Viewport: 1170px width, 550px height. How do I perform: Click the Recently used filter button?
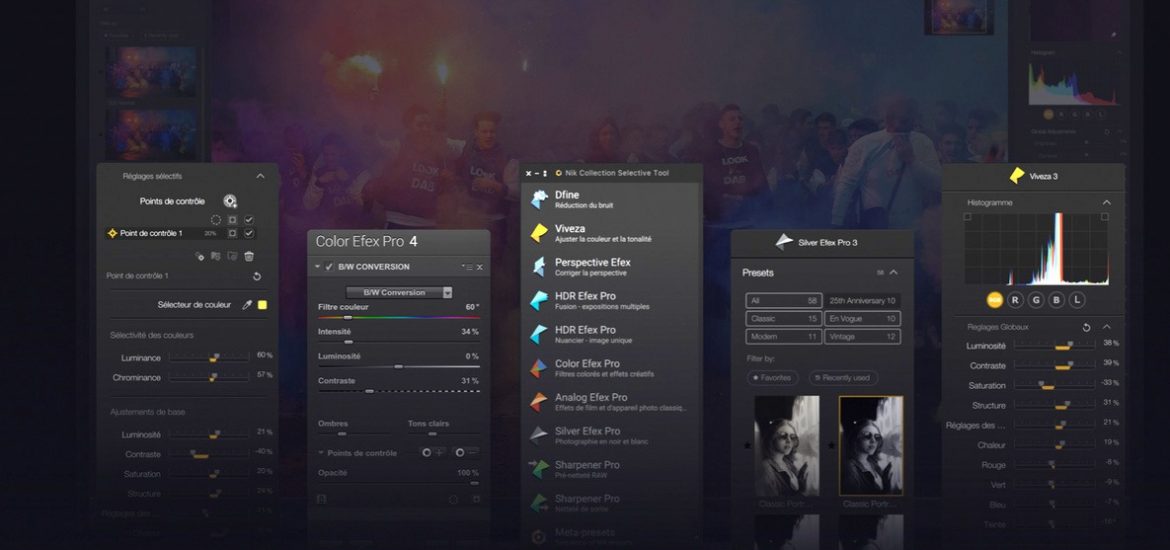(x=843, y=378)
